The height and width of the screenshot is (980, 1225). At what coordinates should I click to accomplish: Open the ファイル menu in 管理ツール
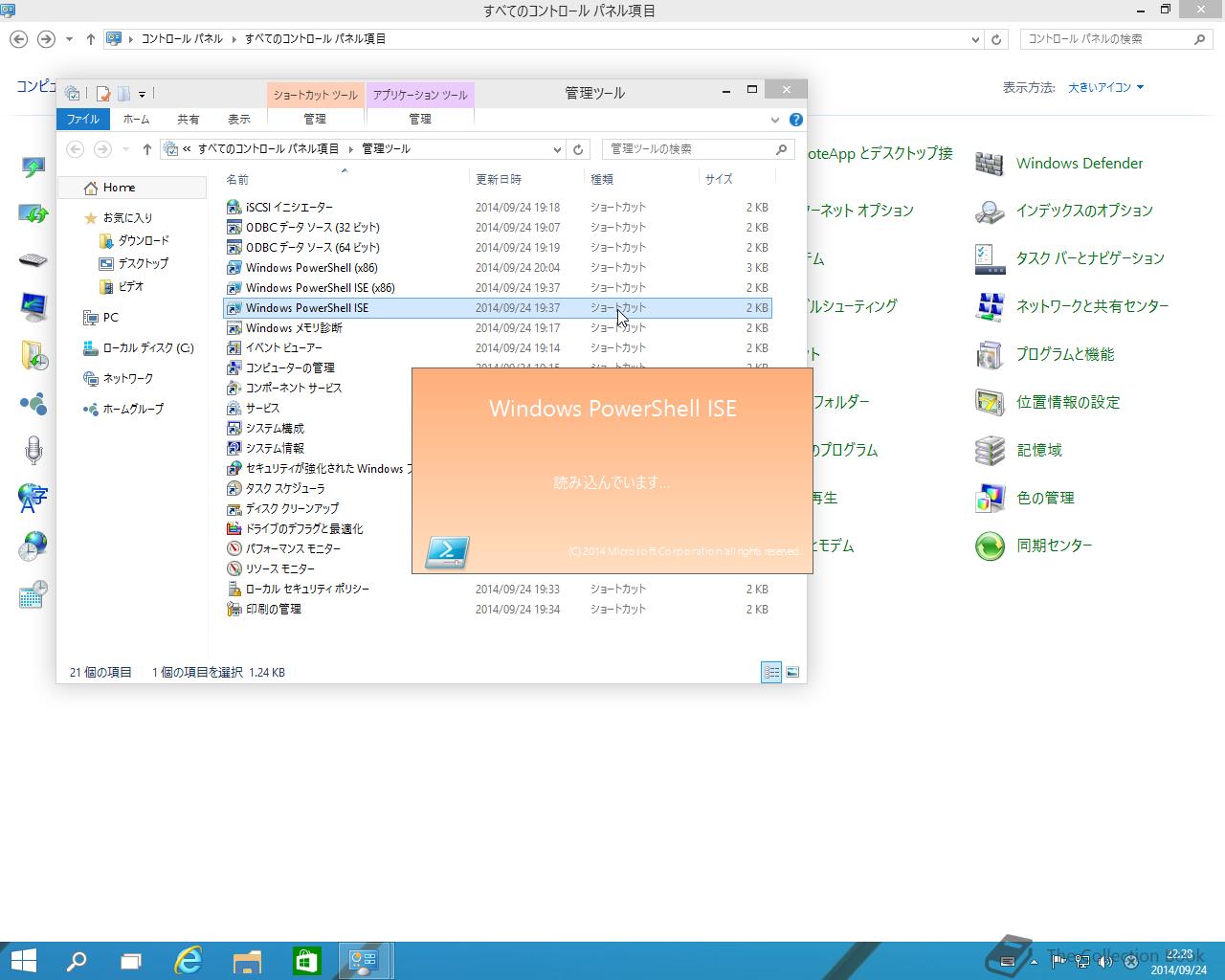point(82,120)
